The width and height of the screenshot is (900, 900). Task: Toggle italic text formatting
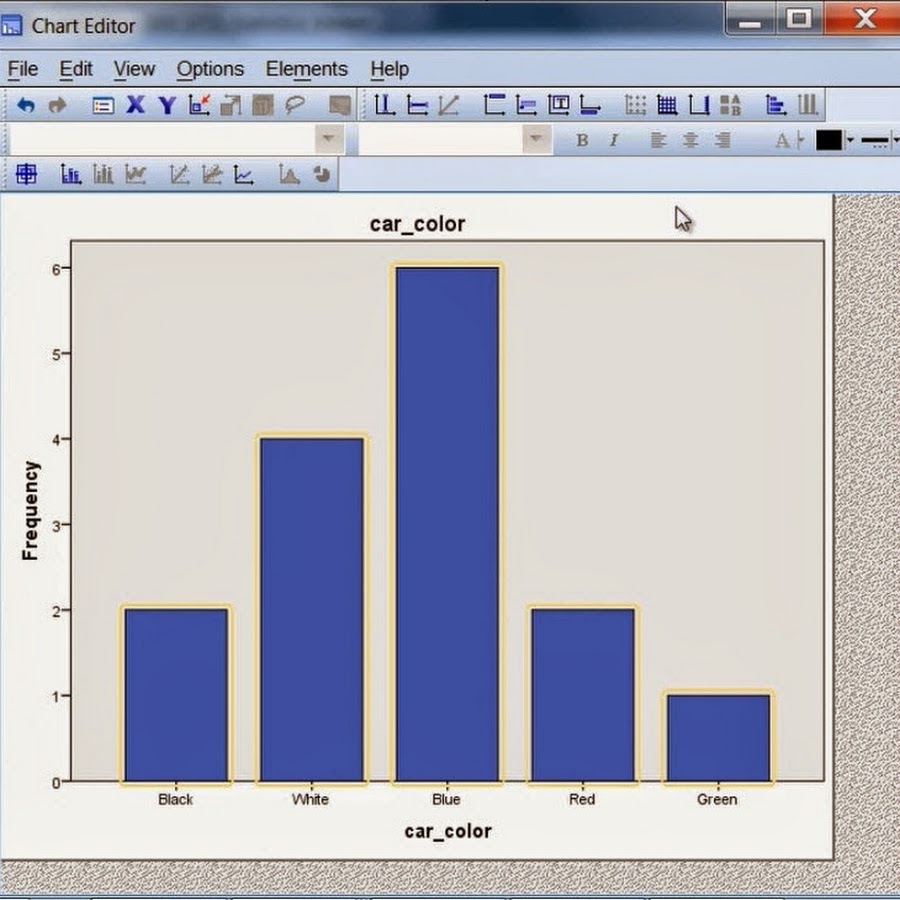[x=614, y=141]
